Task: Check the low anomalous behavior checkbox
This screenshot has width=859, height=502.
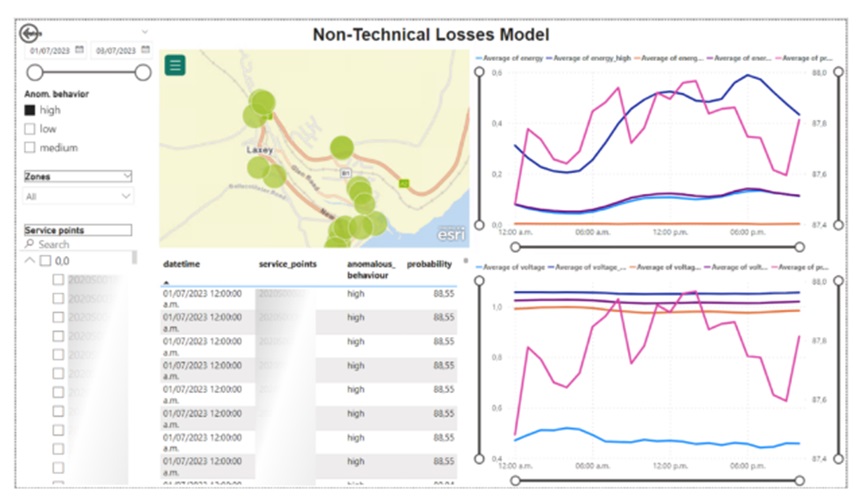Action: 30,129
